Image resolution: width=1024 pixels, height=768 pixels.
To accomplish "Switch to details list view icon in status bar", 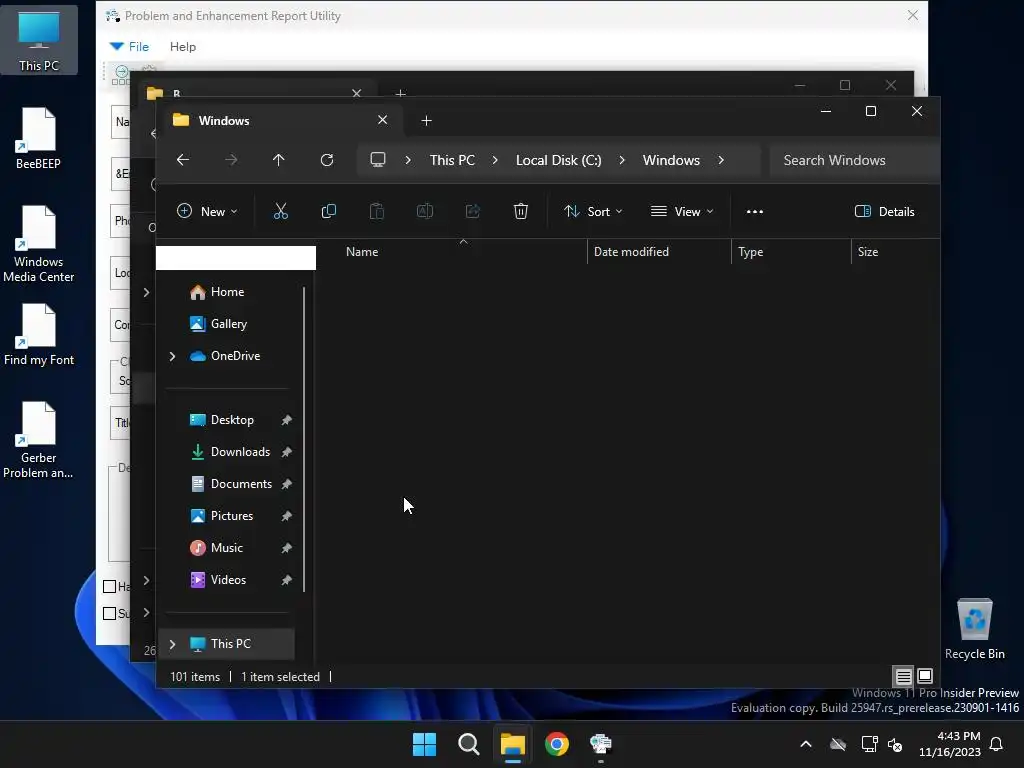I will click(903, 677).
